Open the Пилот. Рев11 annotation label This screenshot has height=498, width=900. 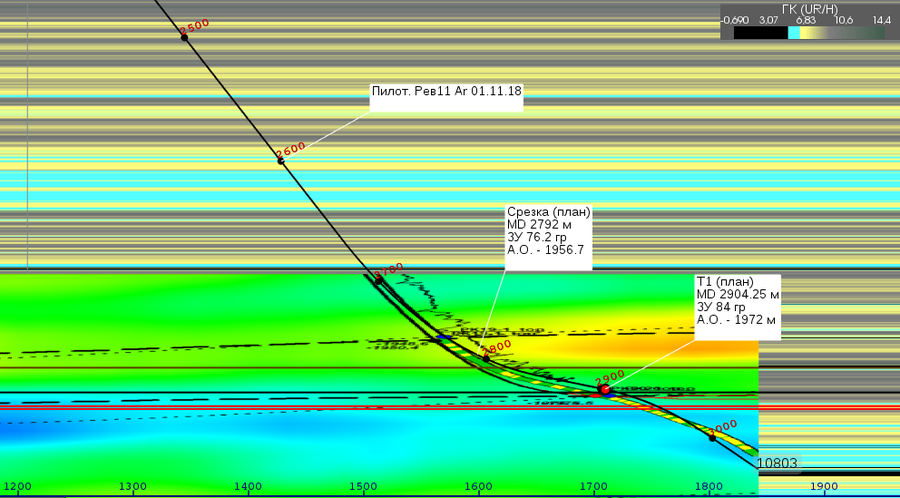[446, 91]
